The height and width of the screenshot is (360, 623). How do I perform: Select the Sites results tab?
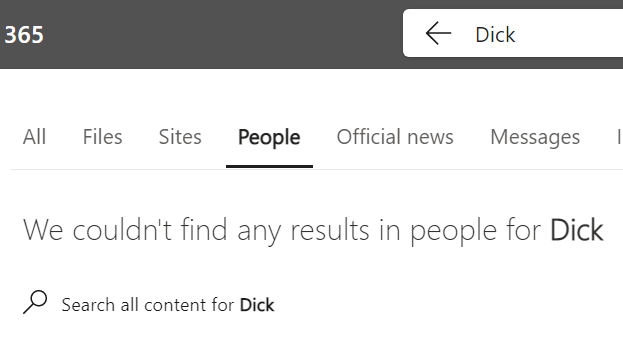pos(180,137)
